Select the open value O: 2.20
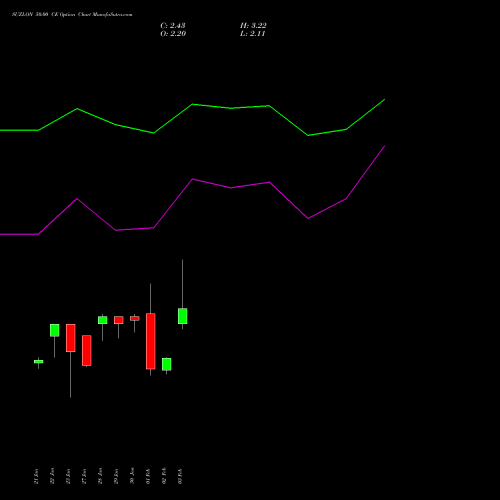Viewport: 500px width, 500px height. point(173,34)
